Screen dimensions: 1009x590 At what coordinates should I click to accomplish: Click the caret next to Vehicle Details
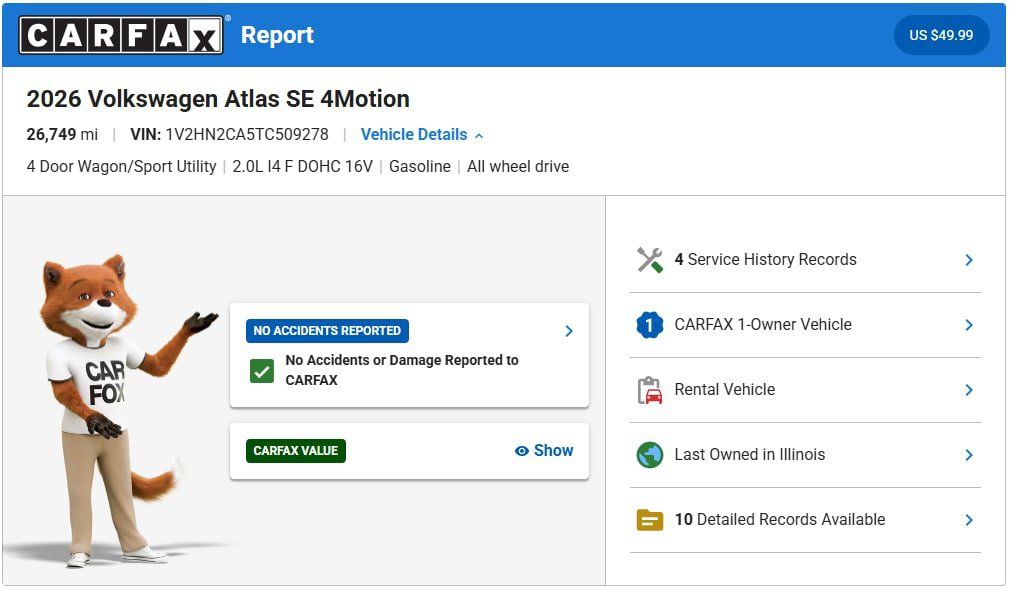479,136
